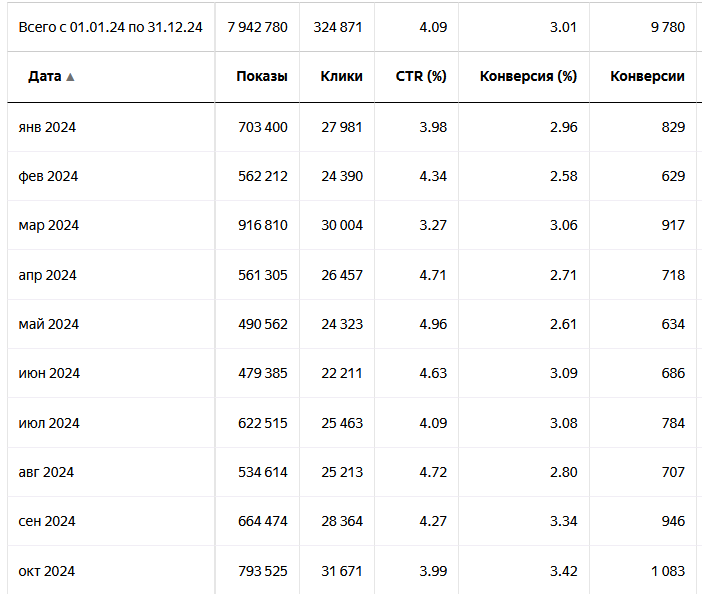
Task: Click the фев 2024 row label
Action: pos(48,176)
